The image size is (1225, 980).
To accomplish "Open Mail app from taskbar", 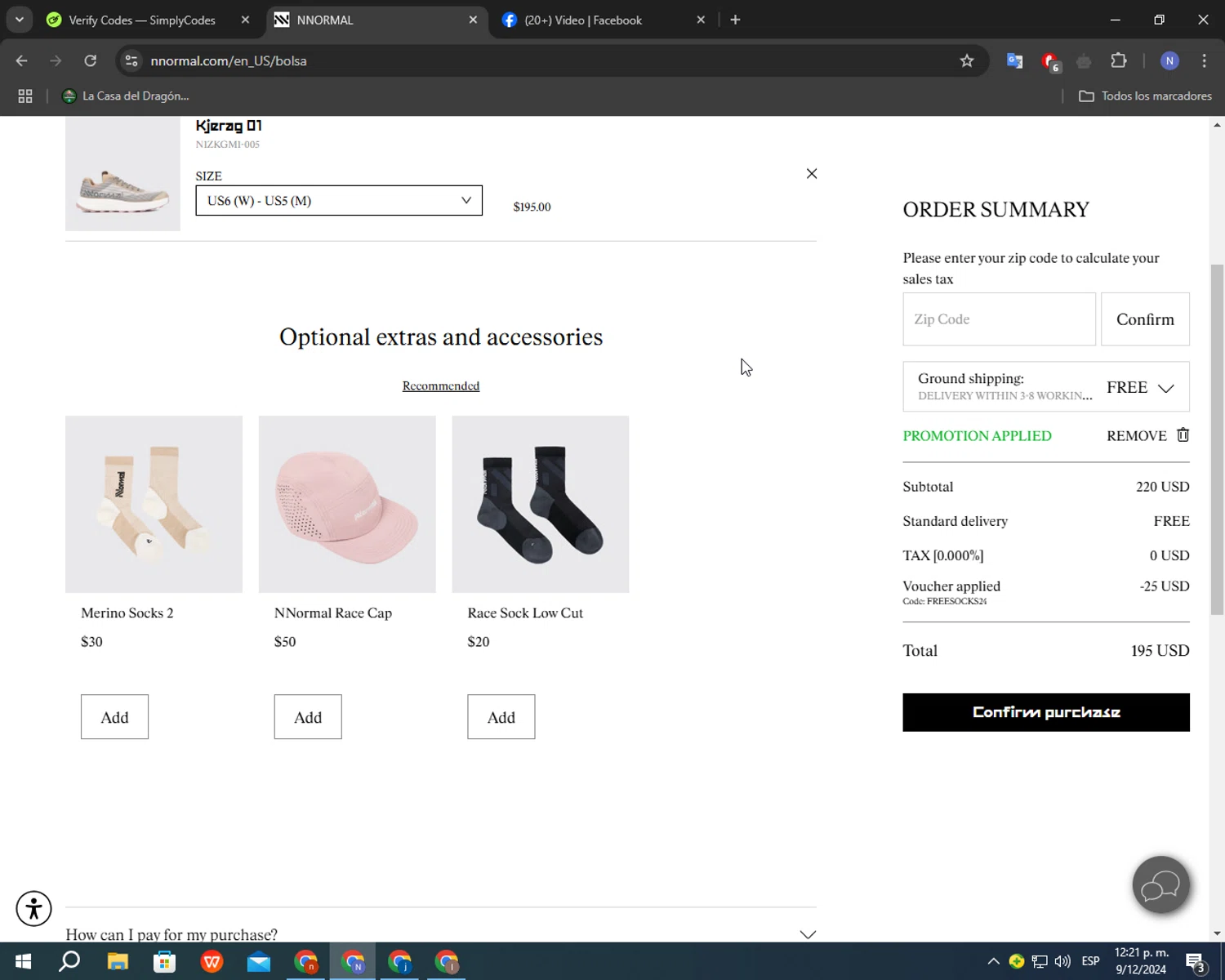I will tap(259, 961).
